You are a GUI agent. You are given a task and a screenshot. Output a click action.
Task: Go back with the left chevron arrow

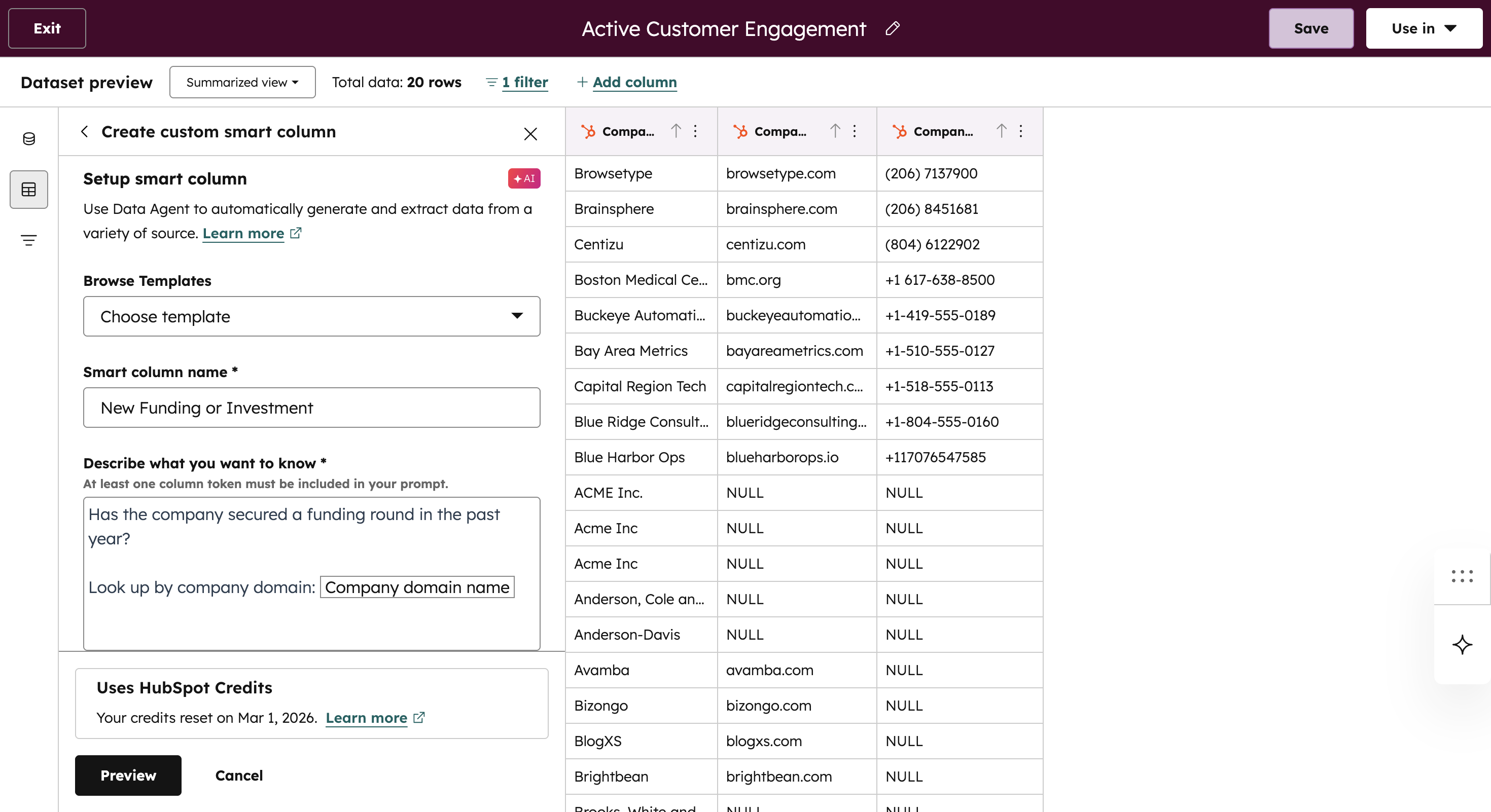click(x=85, y=132)
